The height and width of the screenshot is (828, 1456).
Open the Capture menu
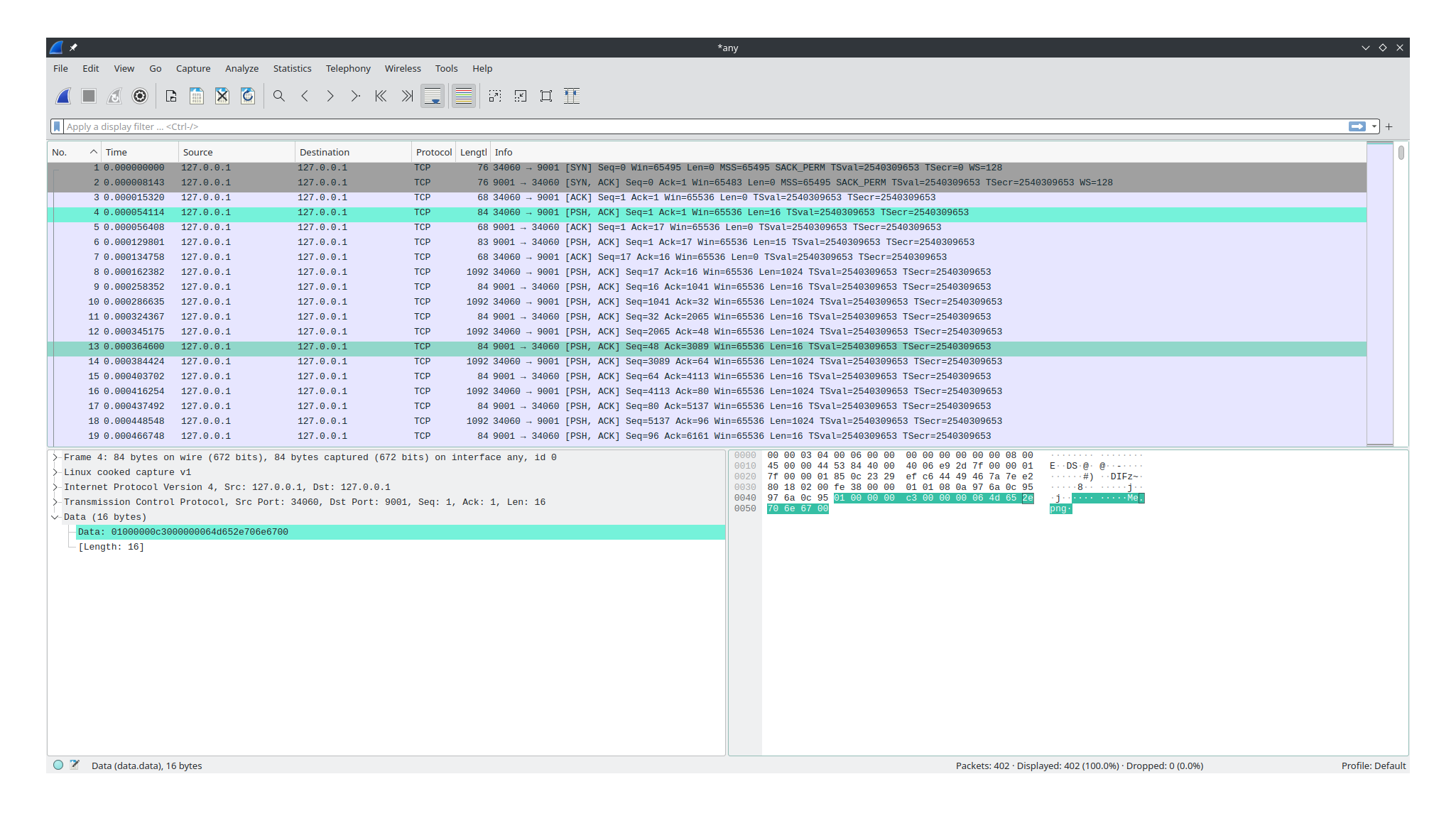click(193, 68)
